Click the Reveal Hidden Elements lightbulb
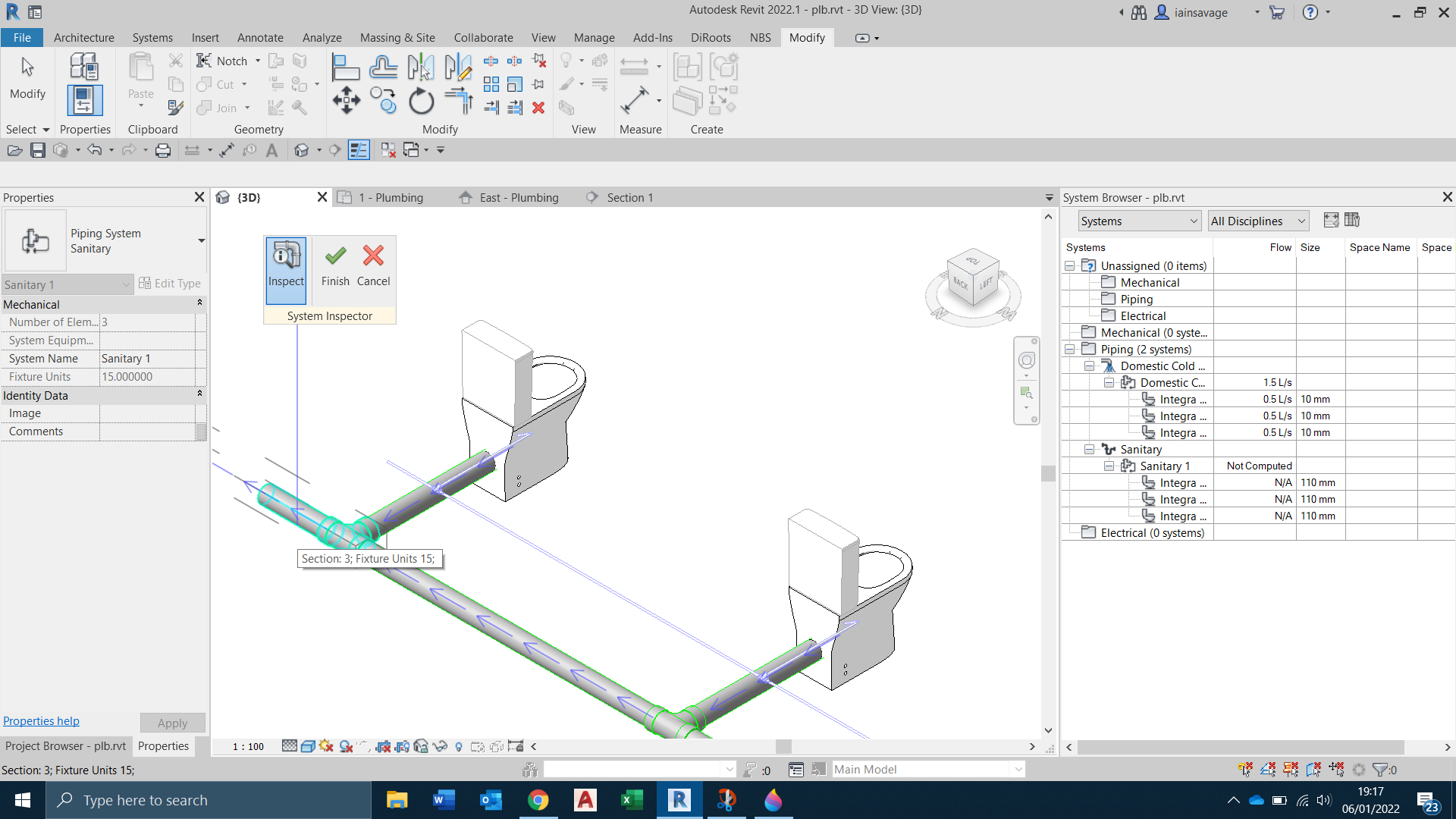 click(458, 746)
